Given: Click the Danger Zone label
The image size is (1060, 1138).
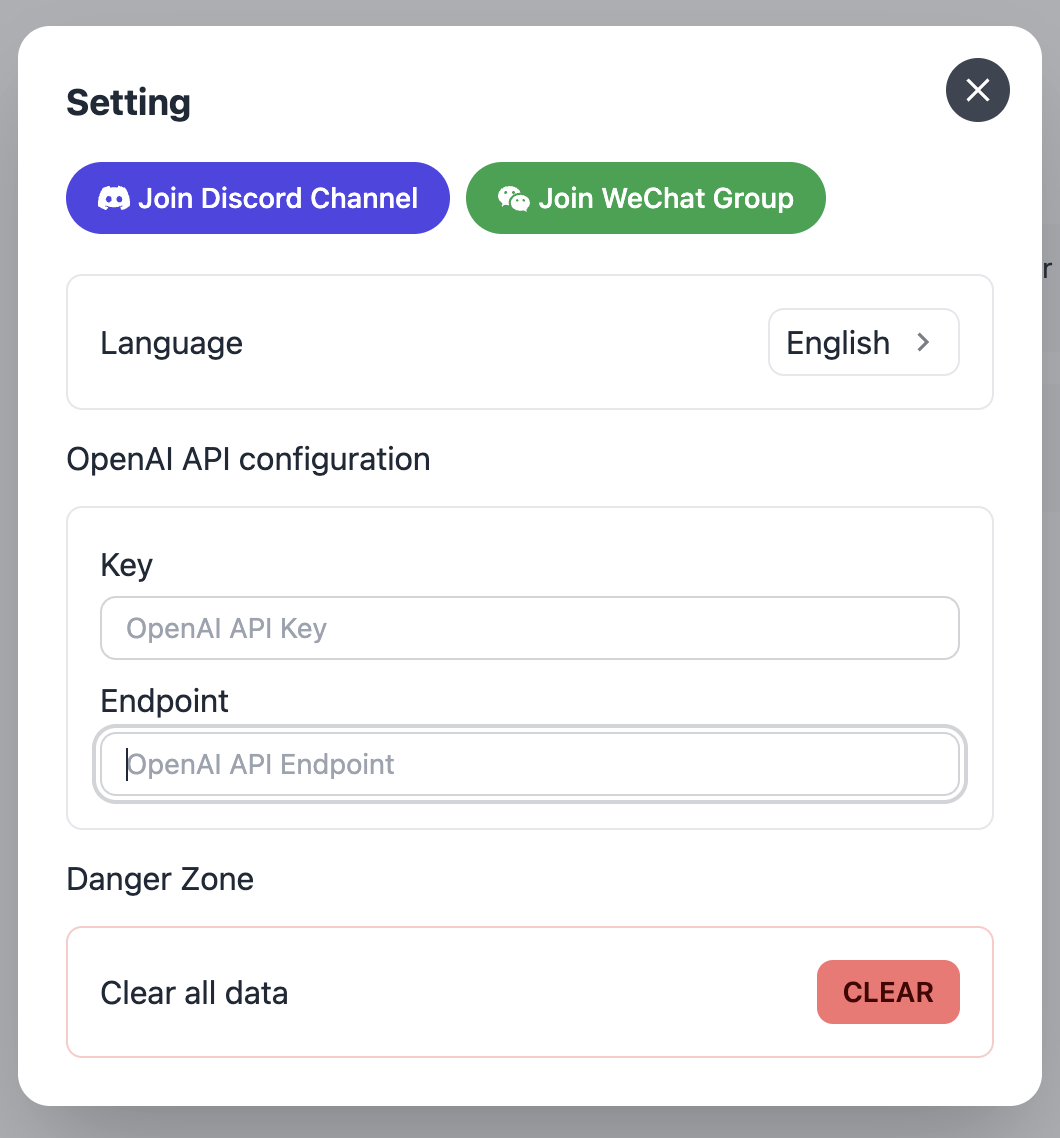Looking at the screenshot, I should point(160,879).
